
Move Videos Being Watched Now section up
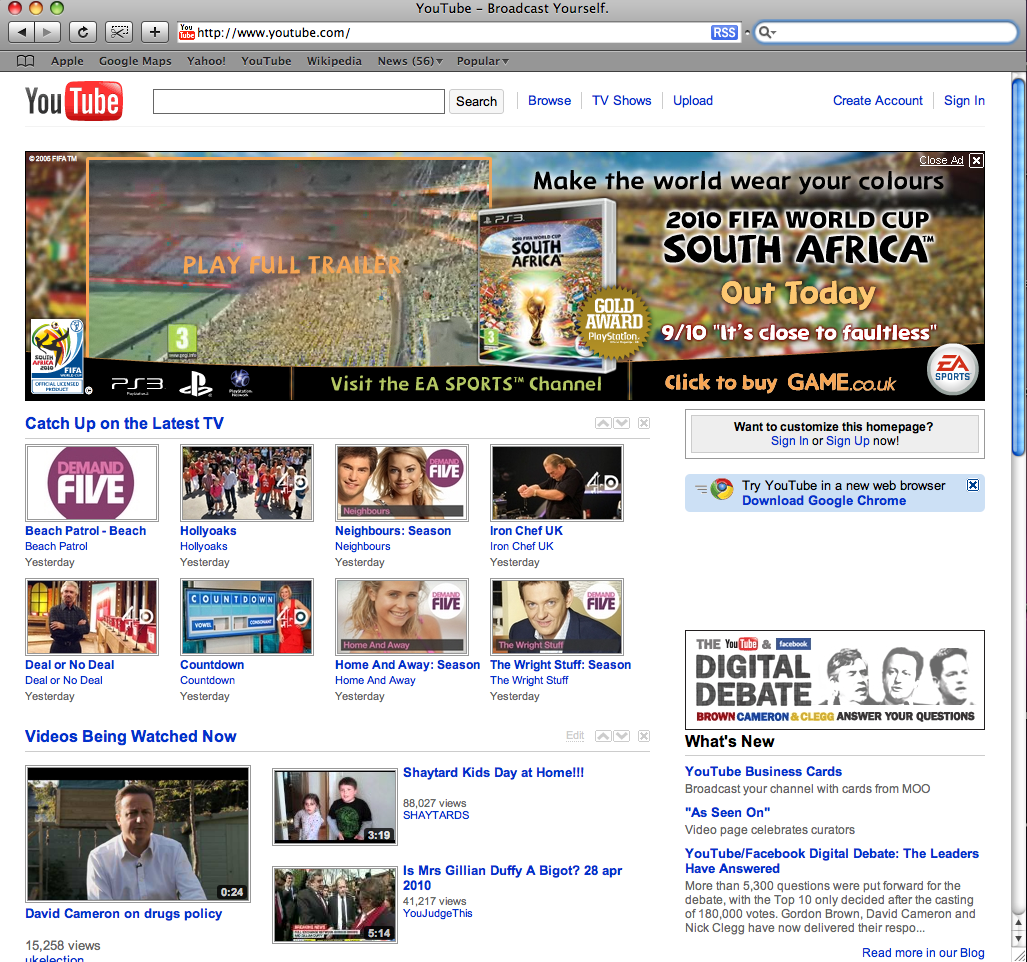(x=603, y=736)
